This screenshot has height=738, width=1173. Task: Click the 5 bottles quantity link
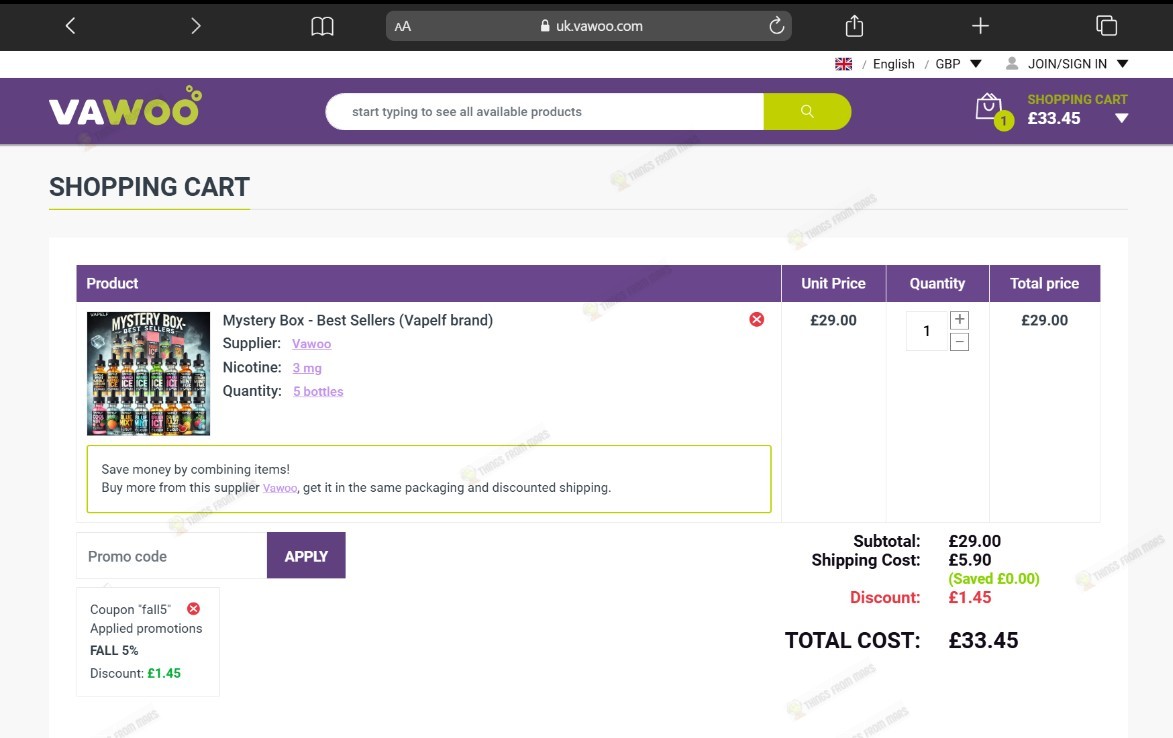(318, 391)
